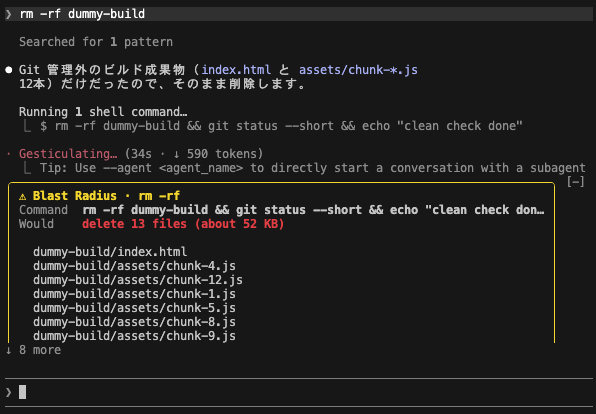Image resolution: width=596 pixels, height=414 pixels.
Task: Select dummy-build/assets/chunk-5.js entry
Action: pyautogui.click(x=134, y=308)
